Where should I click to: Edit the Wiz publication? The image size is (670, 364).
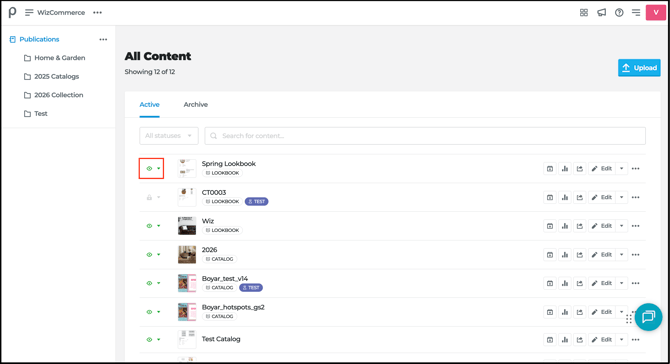pos(602,226)
